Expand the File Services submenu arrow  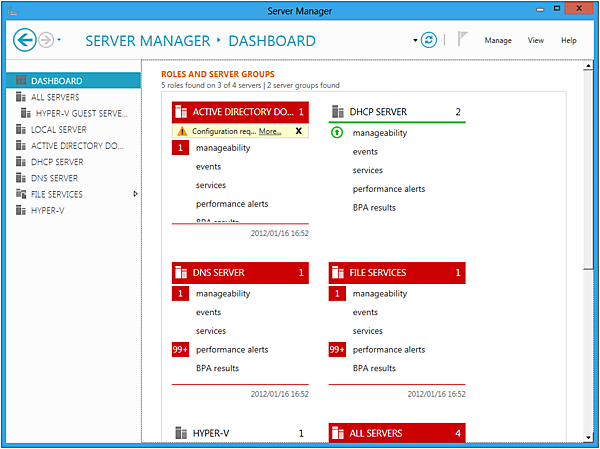(x=136, y=194)
